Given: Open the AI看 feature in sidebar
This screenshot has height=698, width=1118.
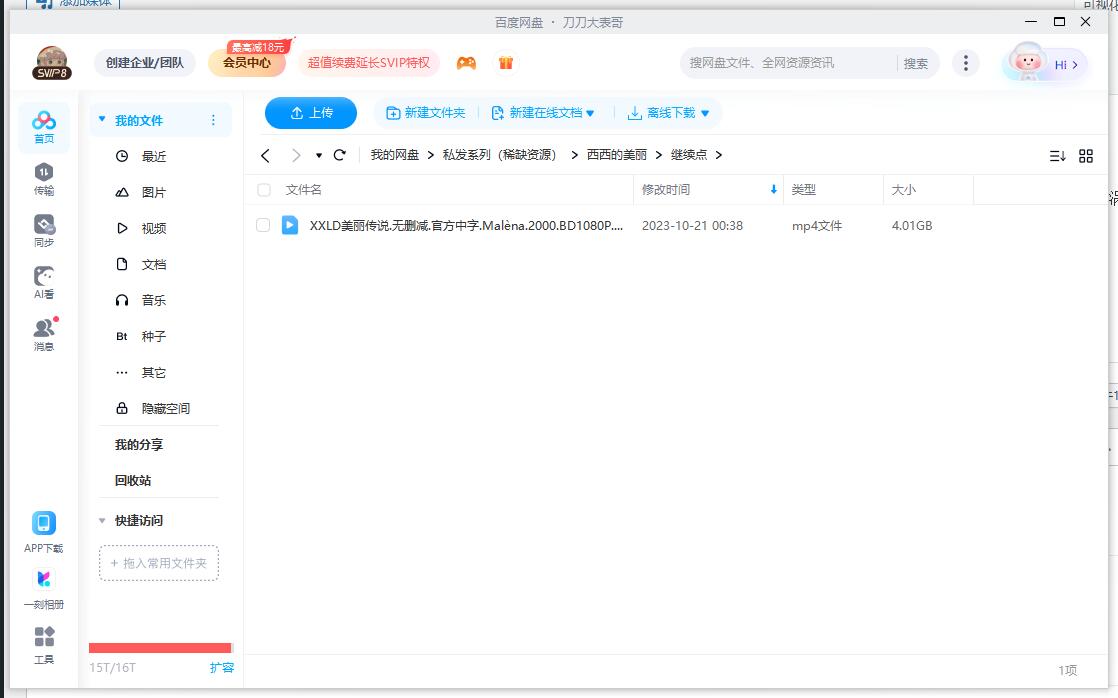Looking at the screenshot, I should [x=43, y=281].
